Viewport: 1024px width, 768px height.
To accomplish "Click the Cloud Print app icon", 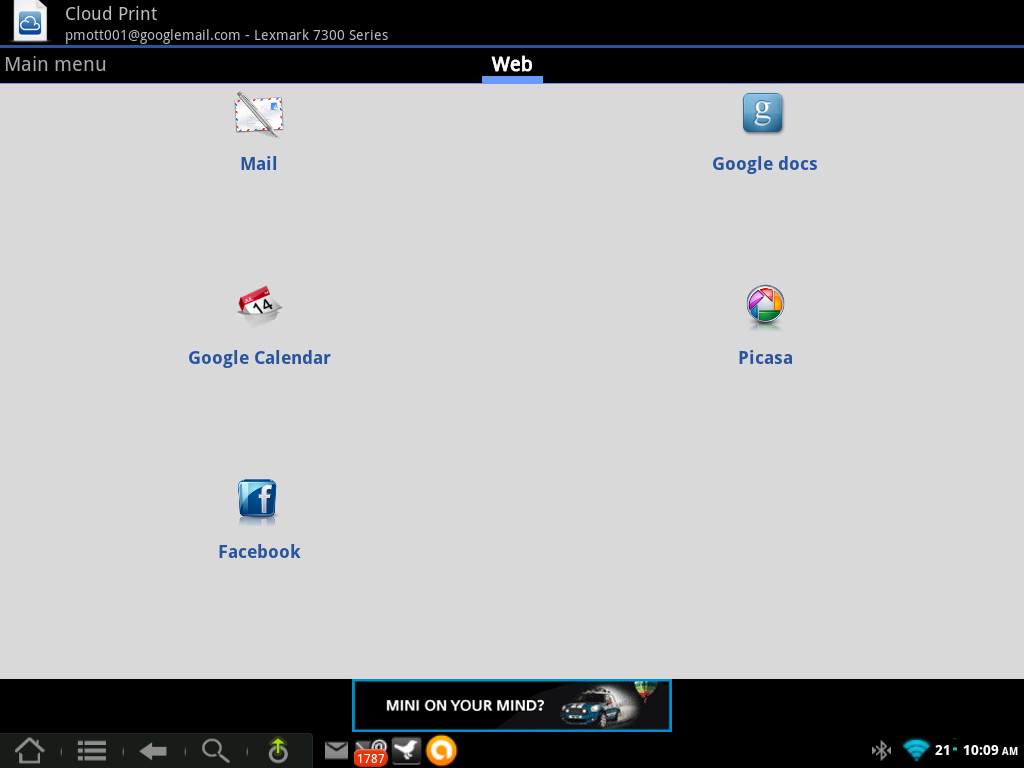I will pyautogui.click(x=29, y=22).
